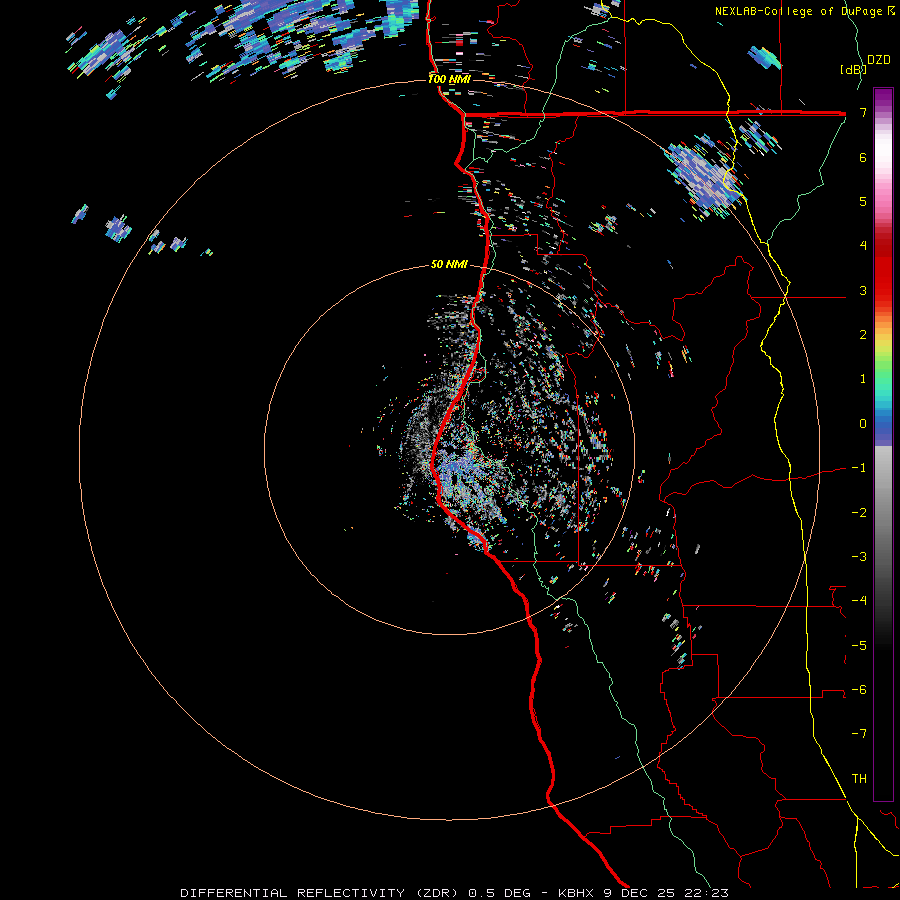The width and height of the screenshot is (900, 900).
Task: Click the '[dB]' units label
Action: (853, 69)
